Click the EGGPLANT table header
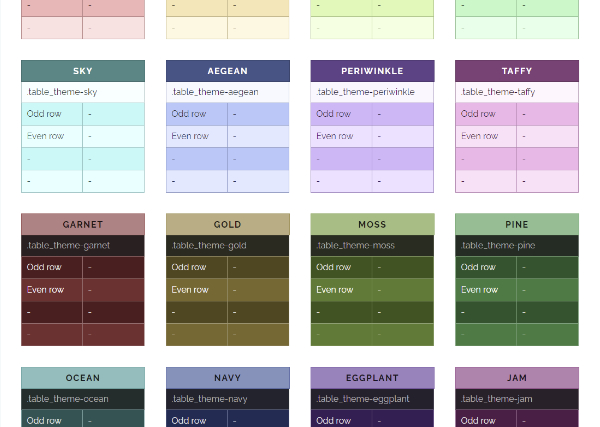This screenshot has width=600, height=427. point(372,378)
